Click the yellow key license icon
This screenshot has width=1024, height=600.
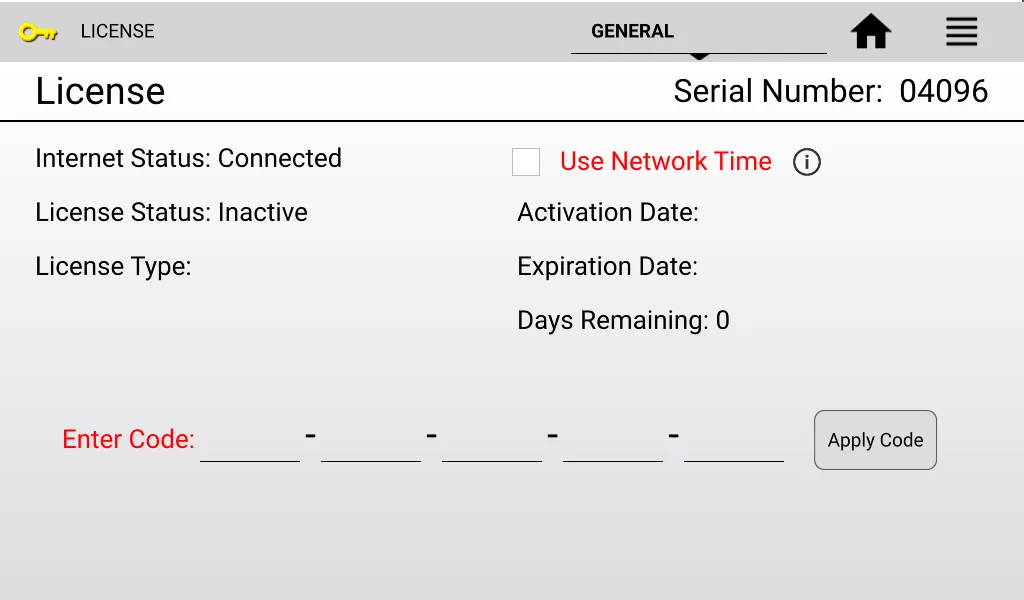38,32
